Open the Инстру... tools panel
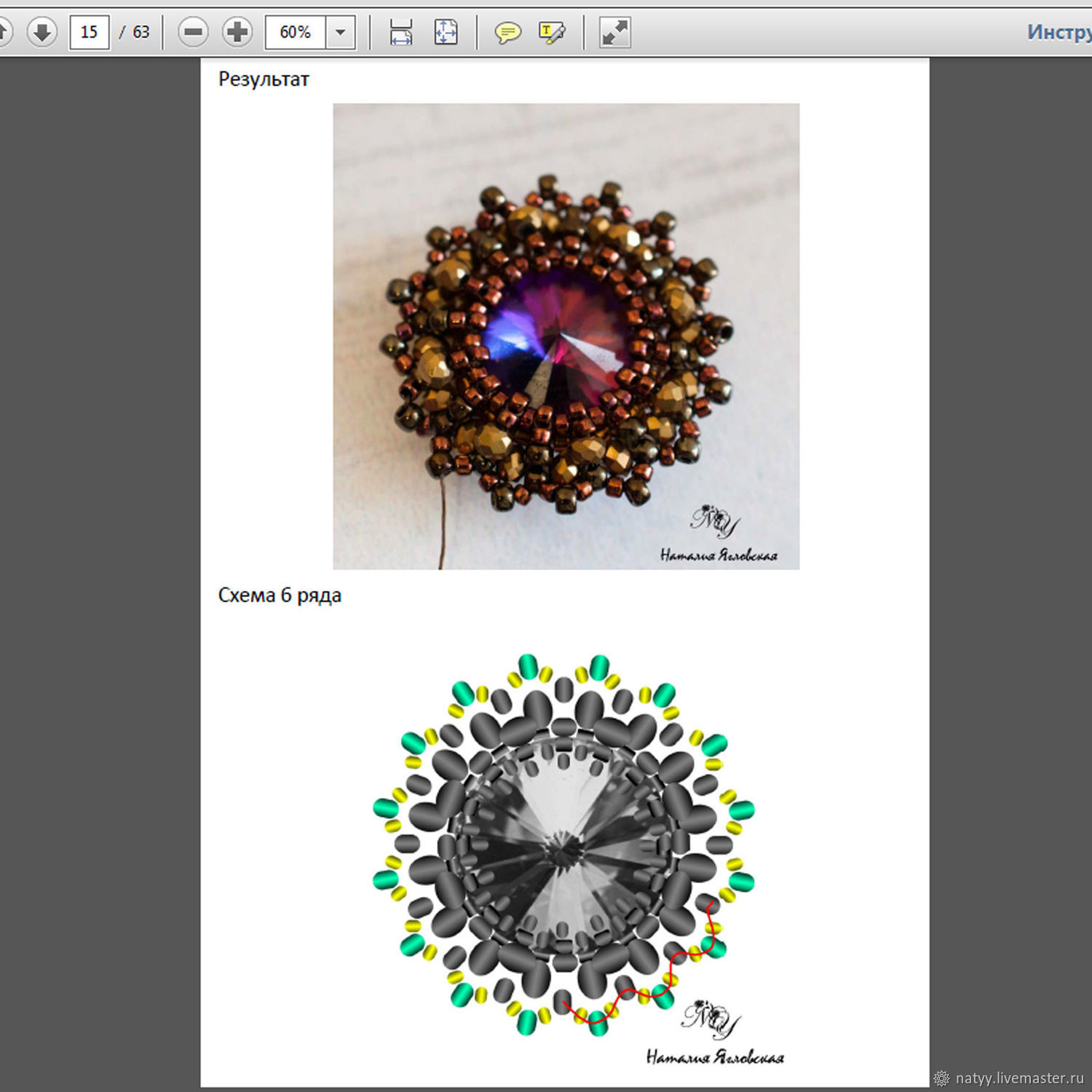1092x1092 pixels. coord(1059,32)
